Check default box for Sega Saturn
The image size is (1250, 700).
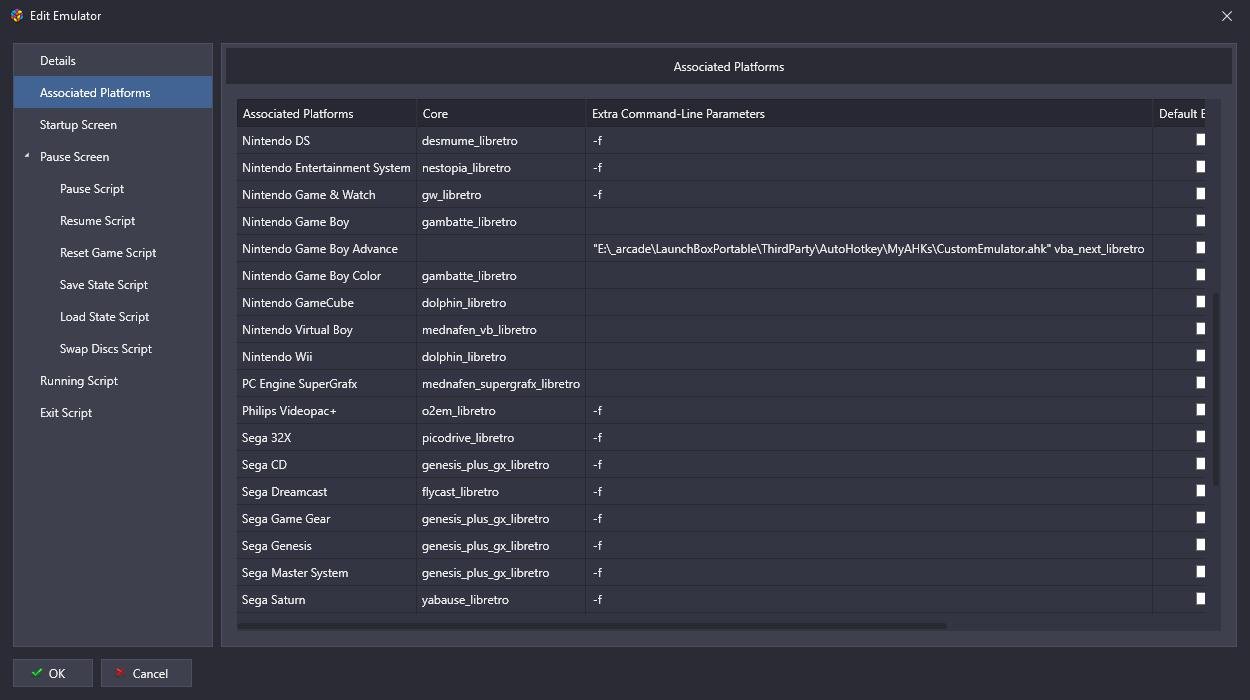(1201, 599)
